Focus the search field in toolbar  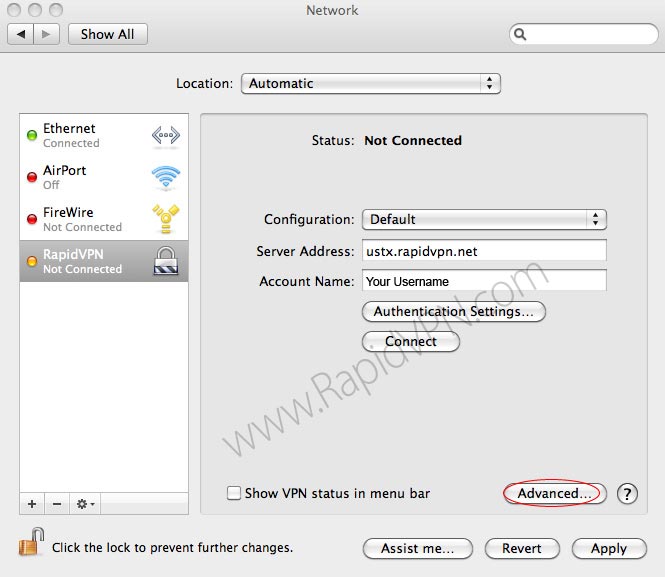coord(584,34)
